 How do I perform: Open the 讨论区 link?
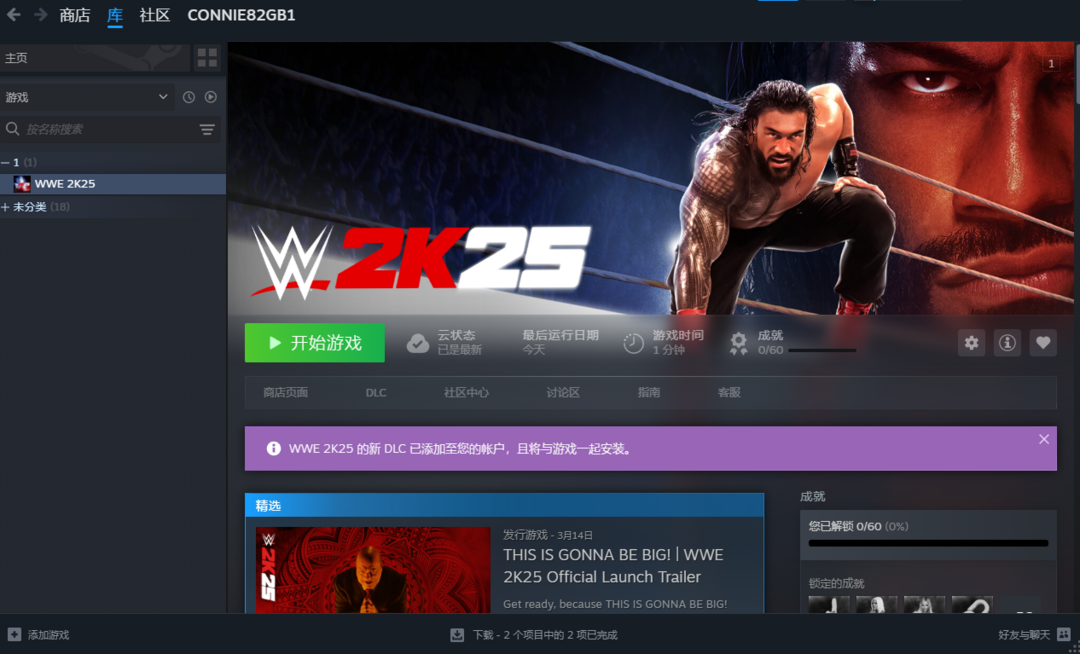pyautogui.click(x=563, y=392)
